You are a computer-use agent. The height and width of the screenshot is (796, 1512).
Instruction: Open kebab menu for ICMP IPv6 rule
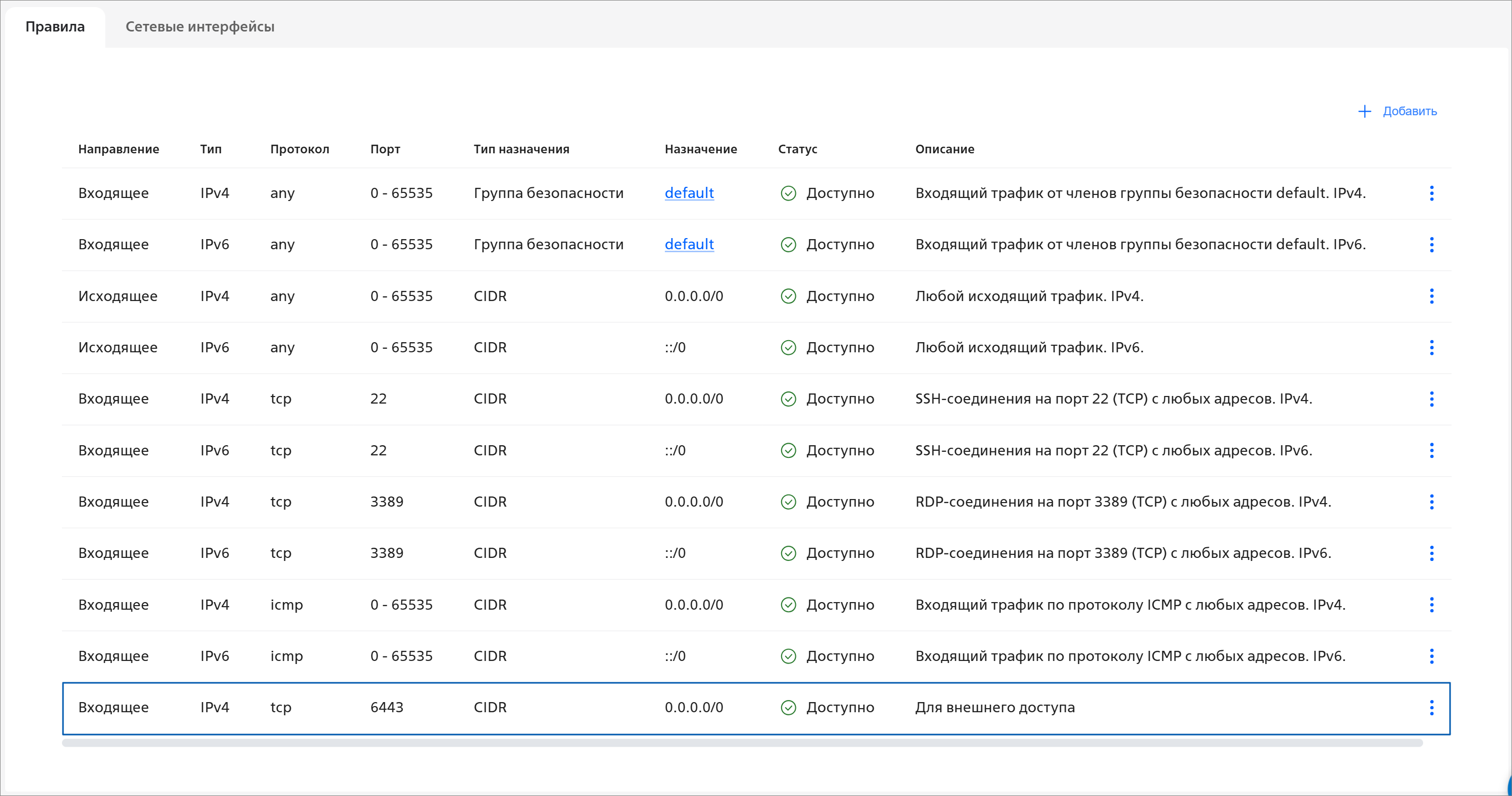pos(1431,656)
